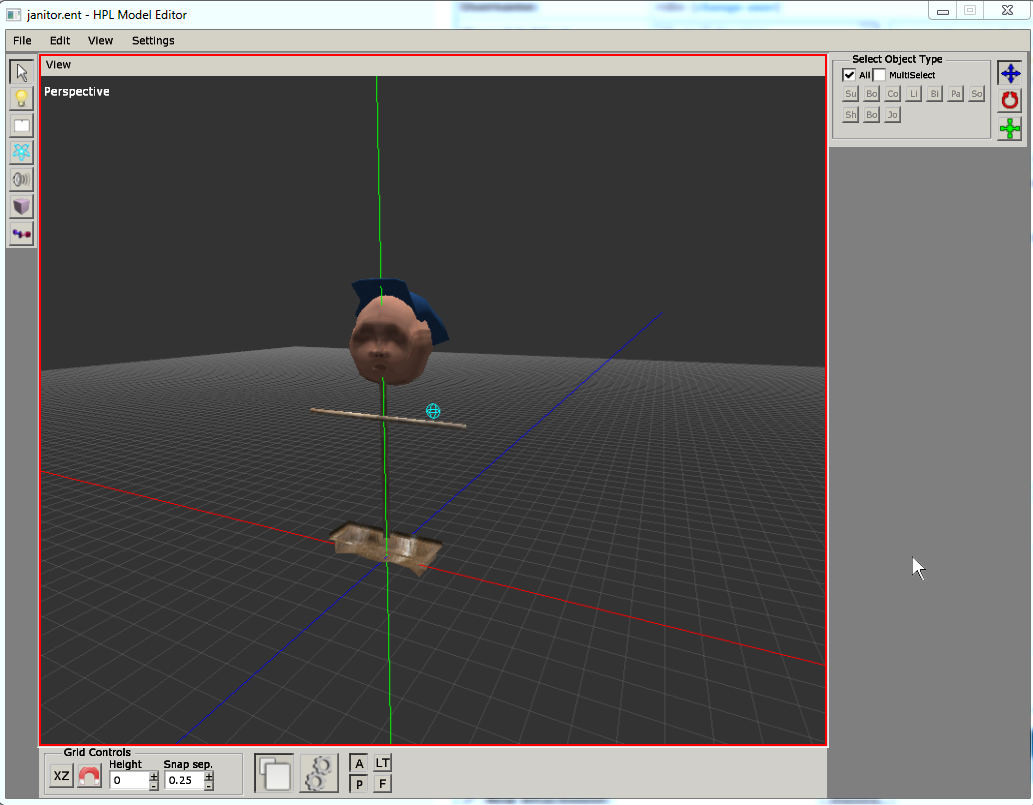Enable the MultiSelect checkbox
The width and height of the screenshot is (1033, 805).
pyautogui.click(x=880, y=75)
